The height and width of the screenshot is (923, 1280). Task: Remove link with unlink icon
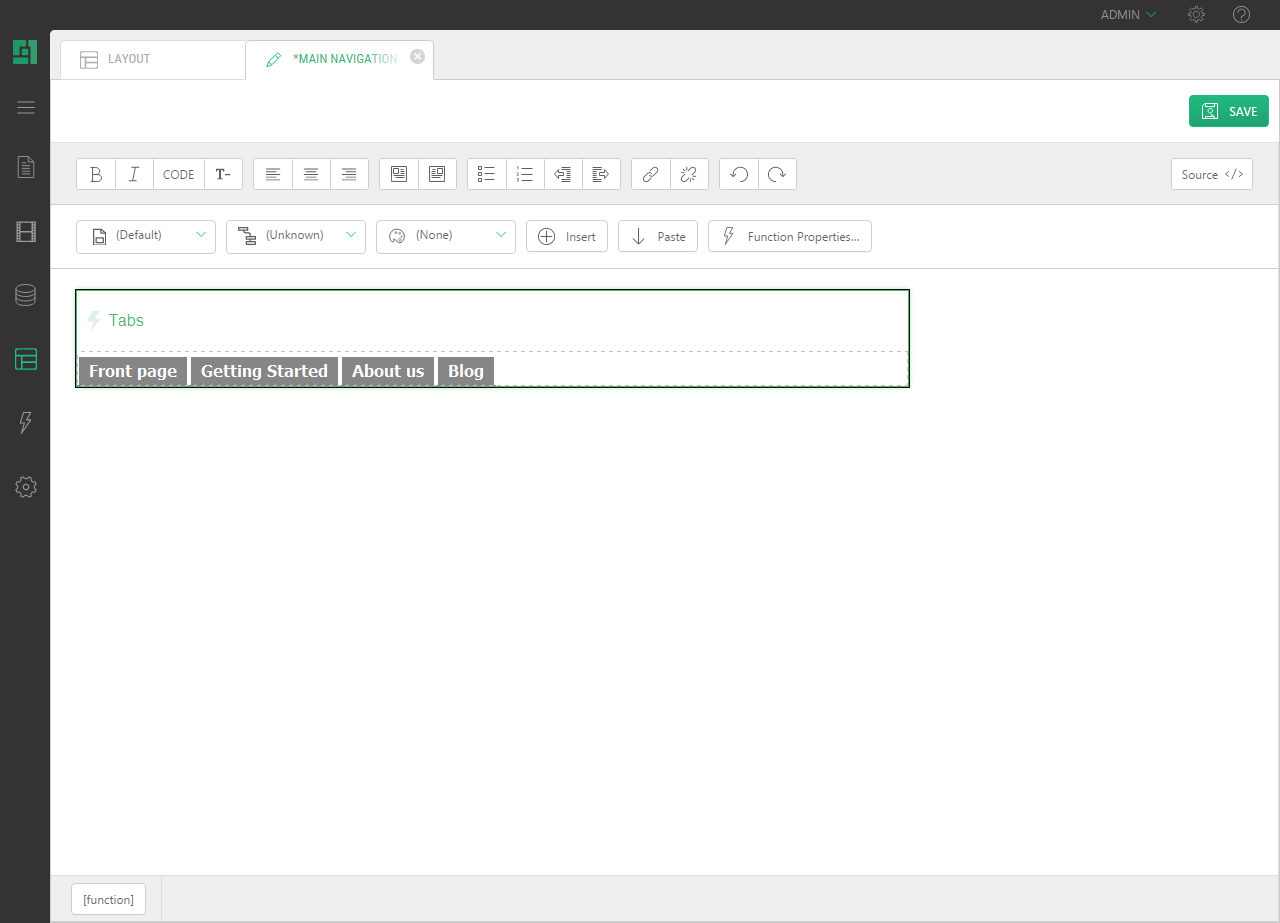click(688, 174)
